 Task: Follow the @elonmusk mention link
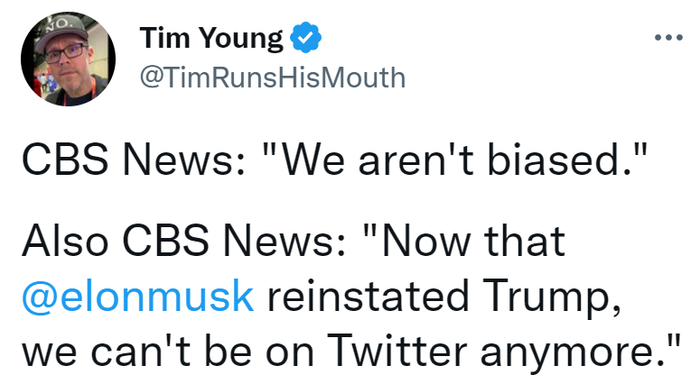138,297
